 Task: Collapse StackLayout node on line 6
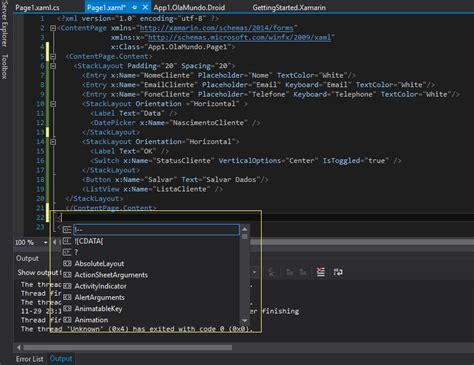[x=53, y=66]
